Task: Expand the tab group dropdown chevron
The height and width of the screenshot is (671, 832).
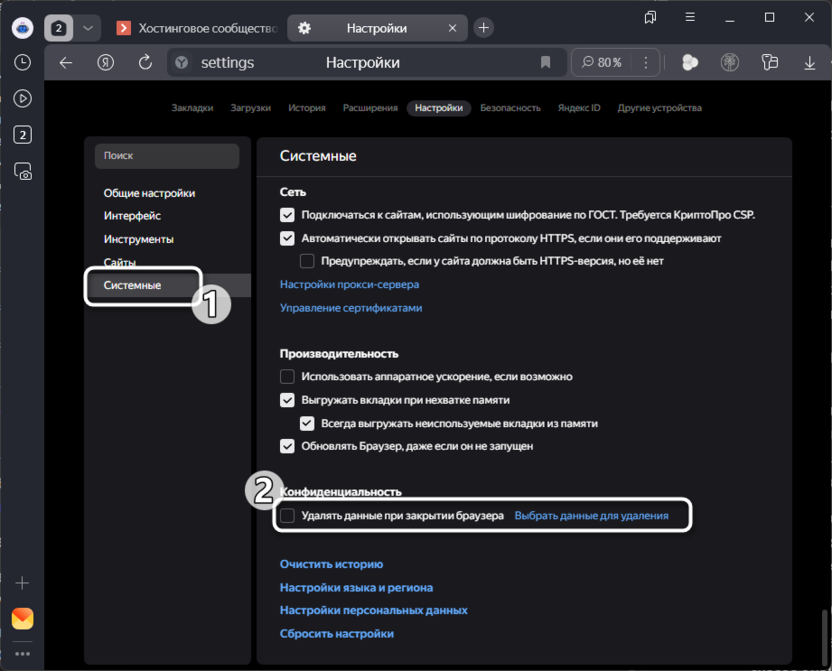Action: [88, 28]
